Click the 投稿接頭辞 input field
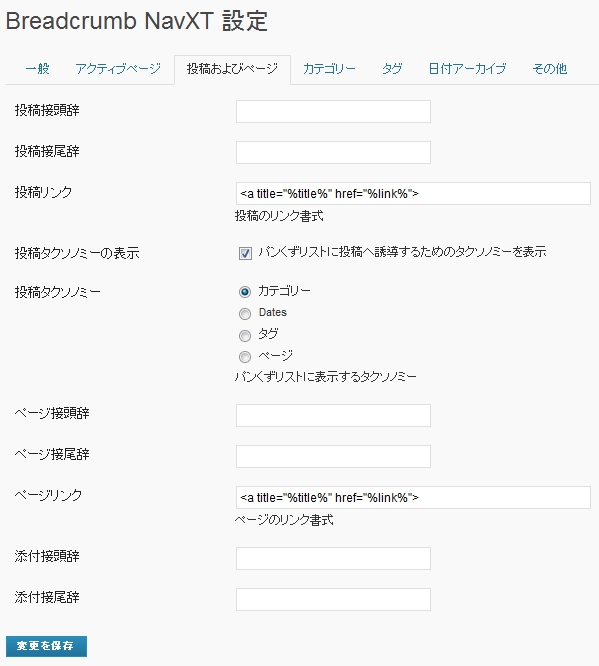 tap(333, 112)
